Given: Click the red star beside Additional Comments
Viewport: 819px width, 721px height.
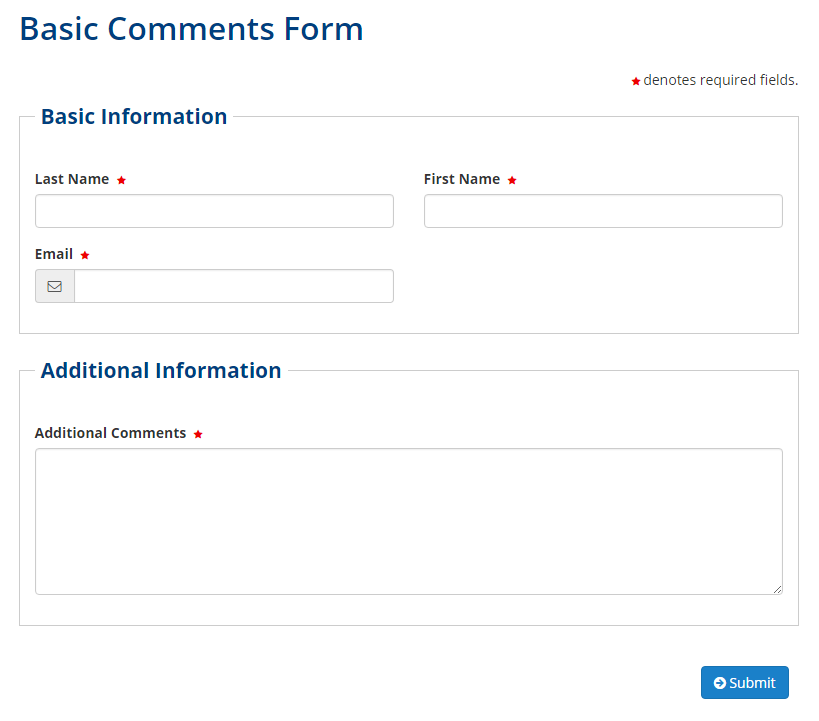Looking at the screenshot, I should [x=198, y=434].
